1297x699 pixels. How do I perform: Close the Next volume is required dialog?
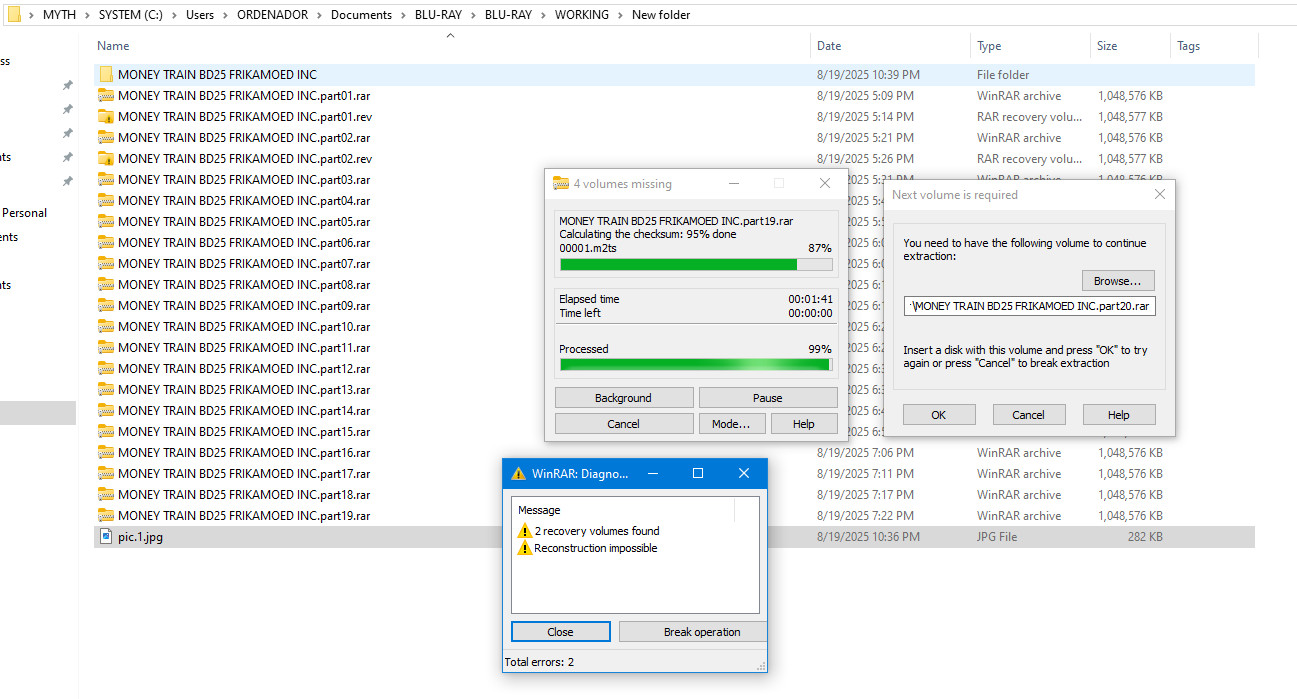1159,195
